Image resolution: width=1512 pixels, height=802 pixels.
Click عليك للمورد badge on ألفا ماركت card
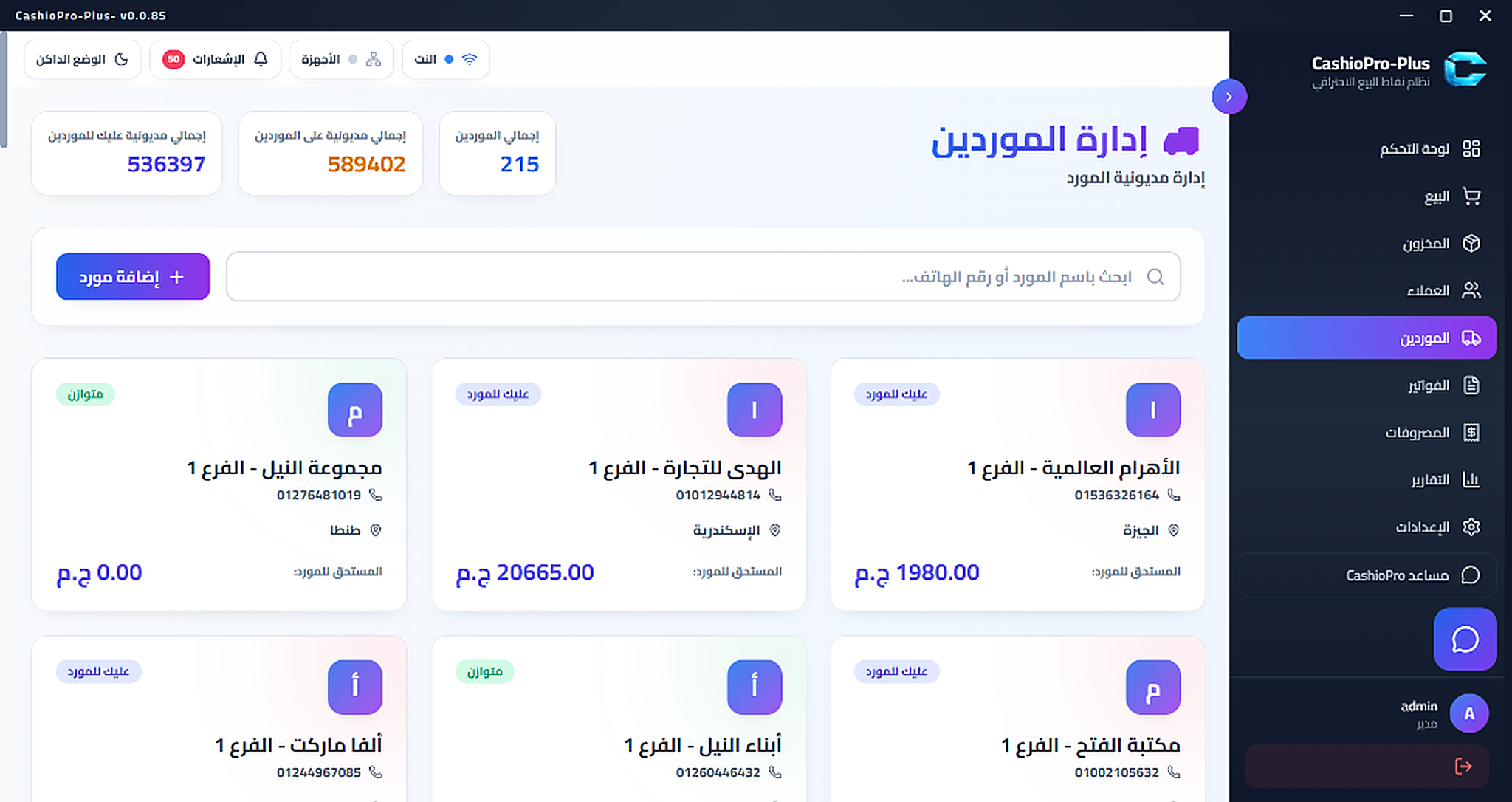(98, 672)
